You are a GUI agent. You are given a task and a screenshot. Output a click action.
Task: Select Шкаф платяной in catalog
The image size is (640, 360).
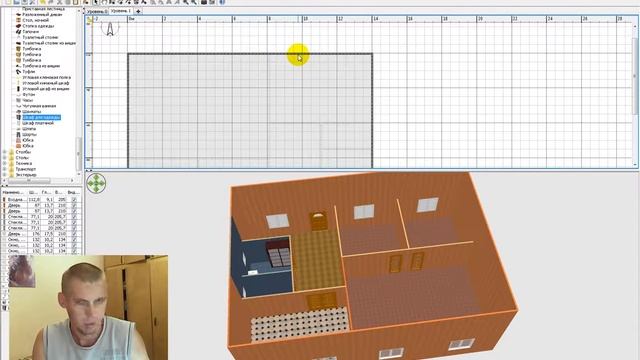38,123
